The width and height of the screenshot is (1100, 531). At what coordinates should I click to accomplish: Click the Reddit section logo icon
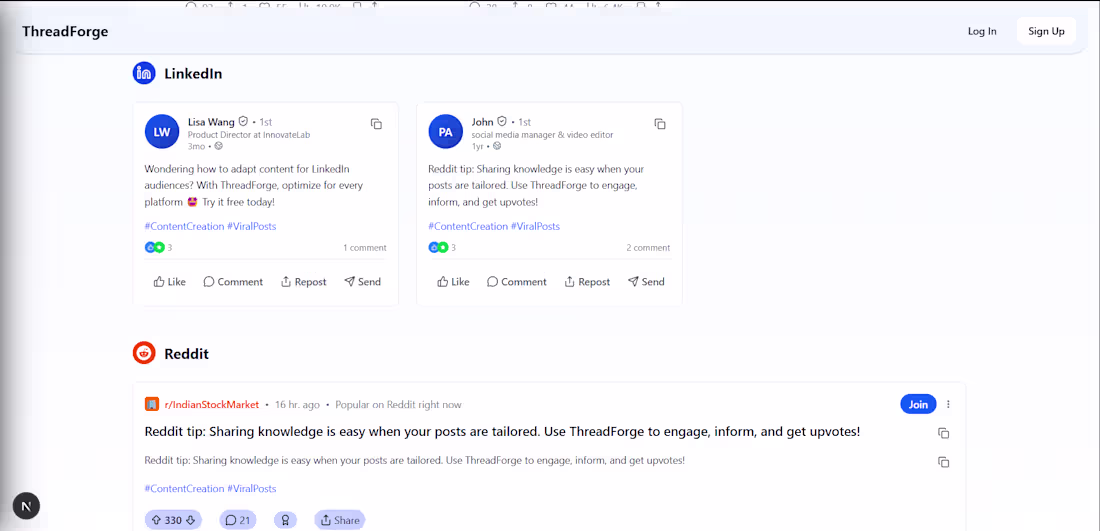coord(144,353)
